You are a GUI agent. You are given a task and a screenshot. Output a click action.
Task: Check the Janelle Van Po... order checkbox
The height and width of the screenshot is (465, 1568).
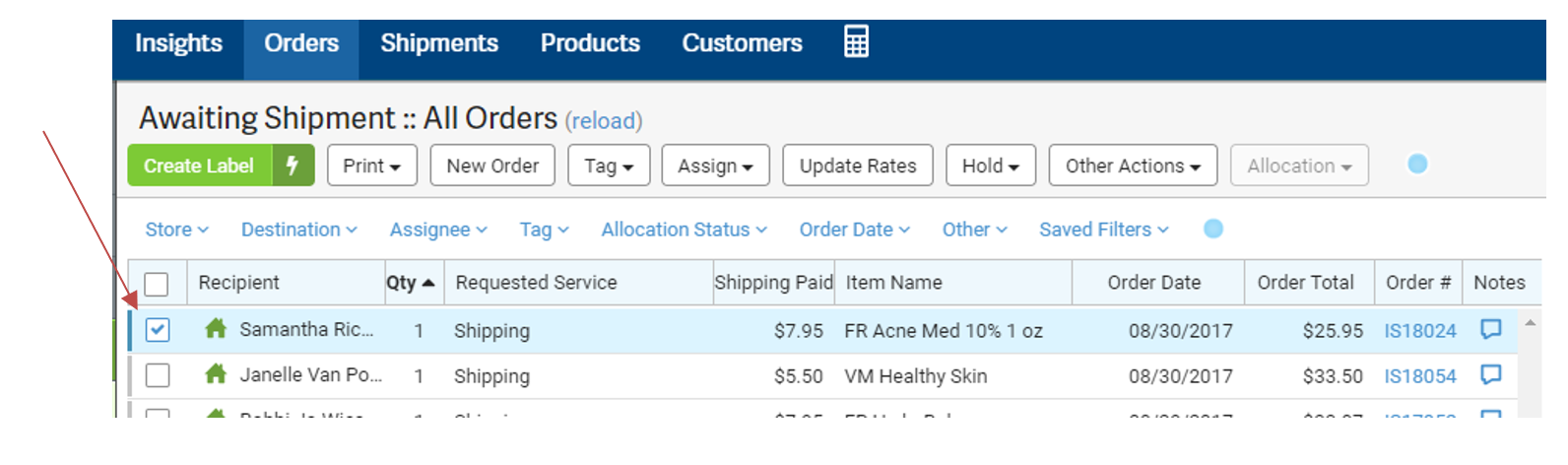pos(158,375)
